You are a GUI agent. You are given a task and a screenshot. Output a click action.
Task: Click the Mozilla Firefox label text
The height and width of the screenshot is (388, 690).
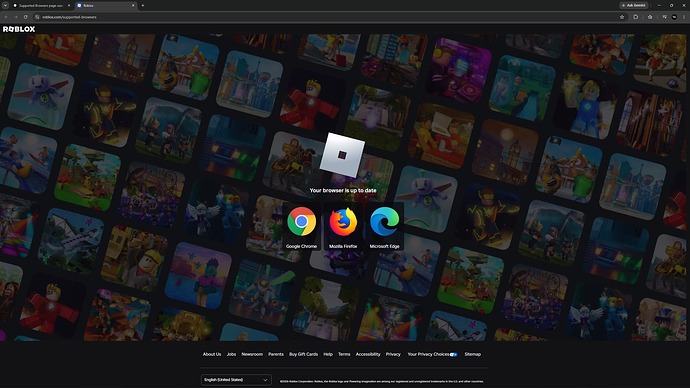coord(343,246)
